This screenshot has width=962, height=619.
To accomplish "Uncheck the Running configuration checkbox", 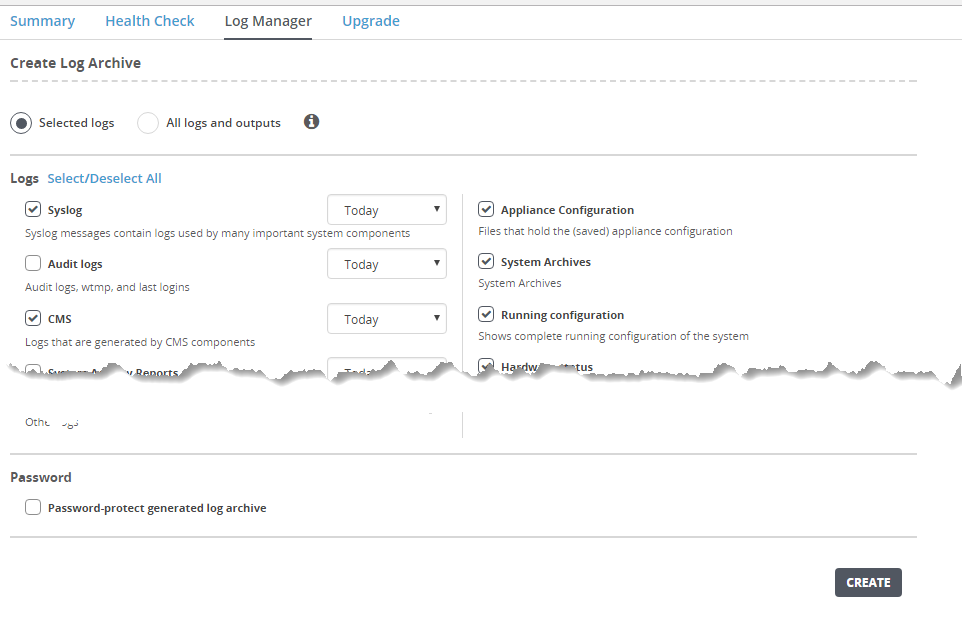I will [x=486, y=314].
